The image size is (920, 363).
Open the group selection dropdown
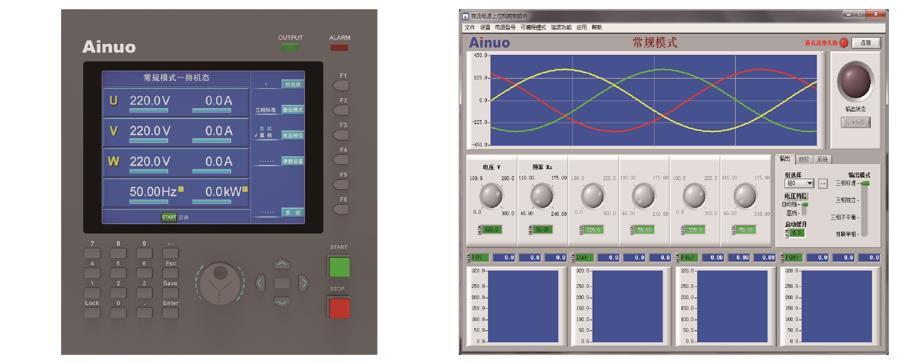coord(799,184)
